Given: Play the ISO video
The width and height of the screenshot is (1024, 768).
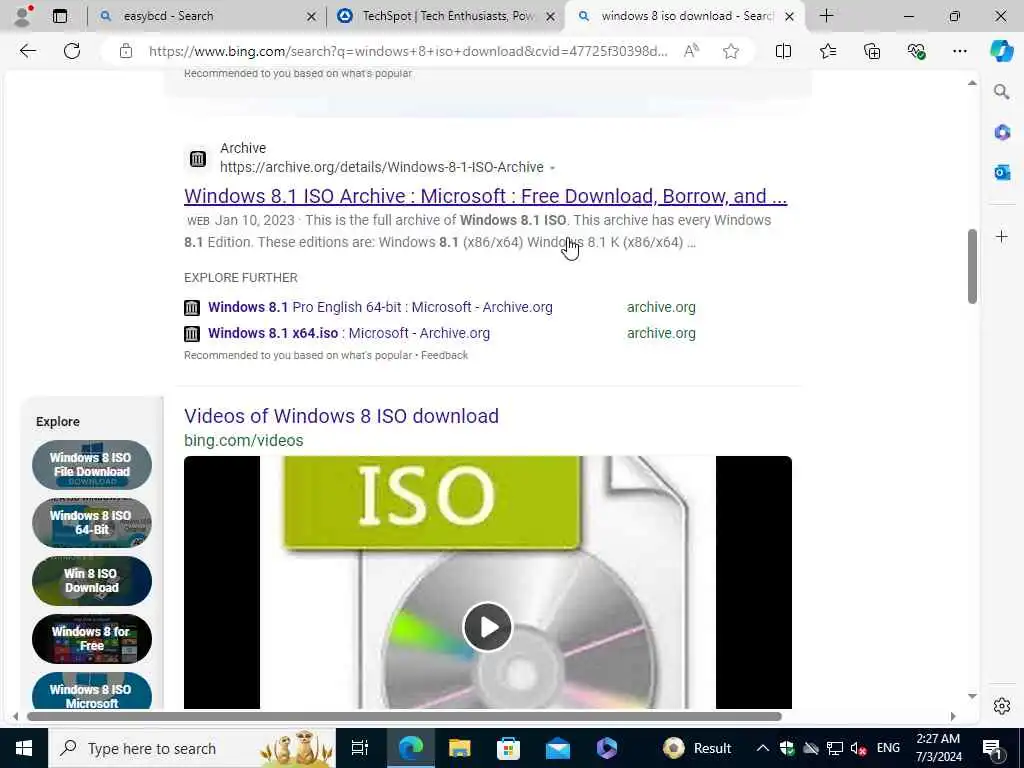Looking at the screenshot, I should coord(487,627).
